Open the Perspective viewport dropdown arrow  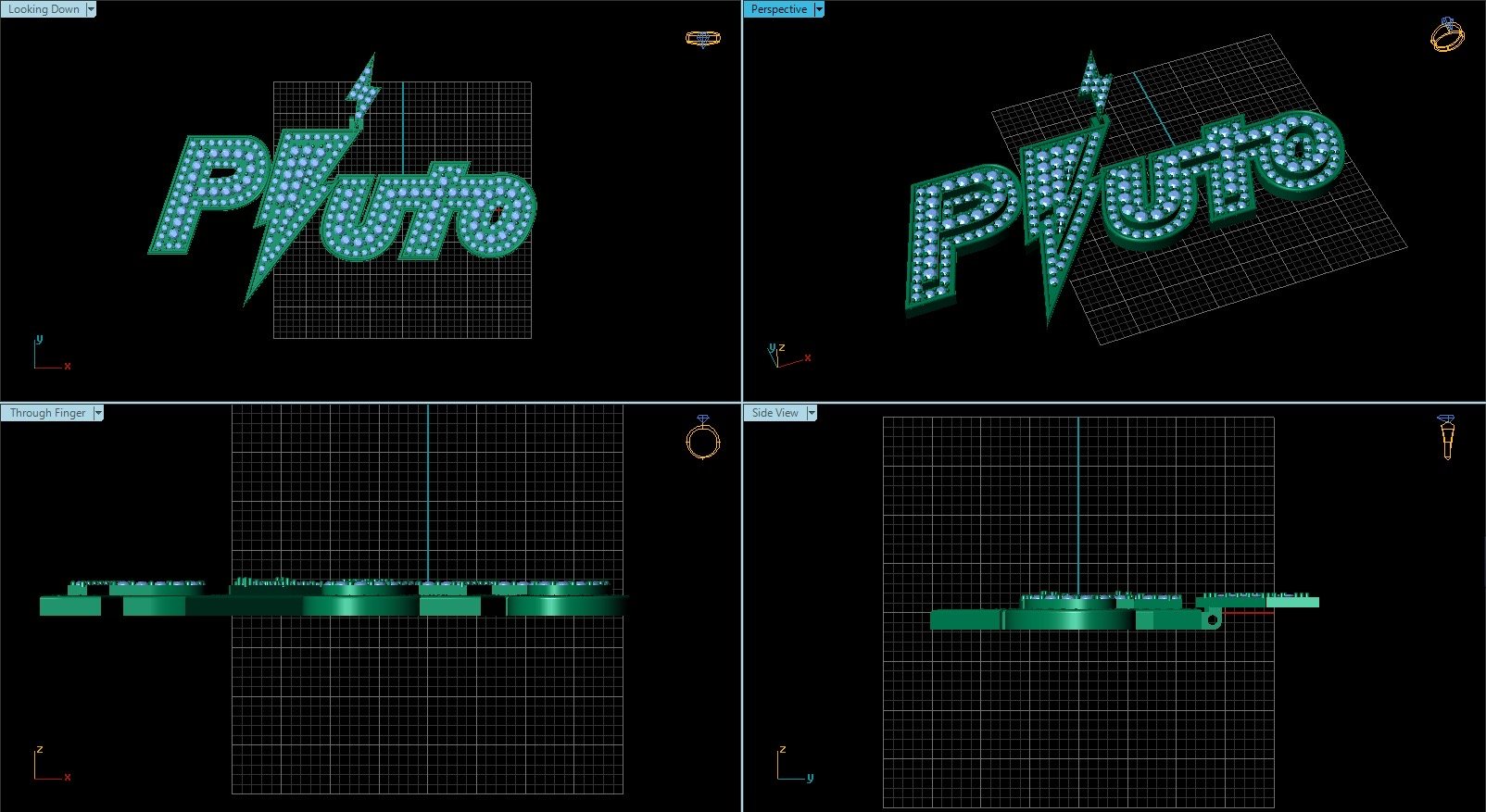coord(819,9)
